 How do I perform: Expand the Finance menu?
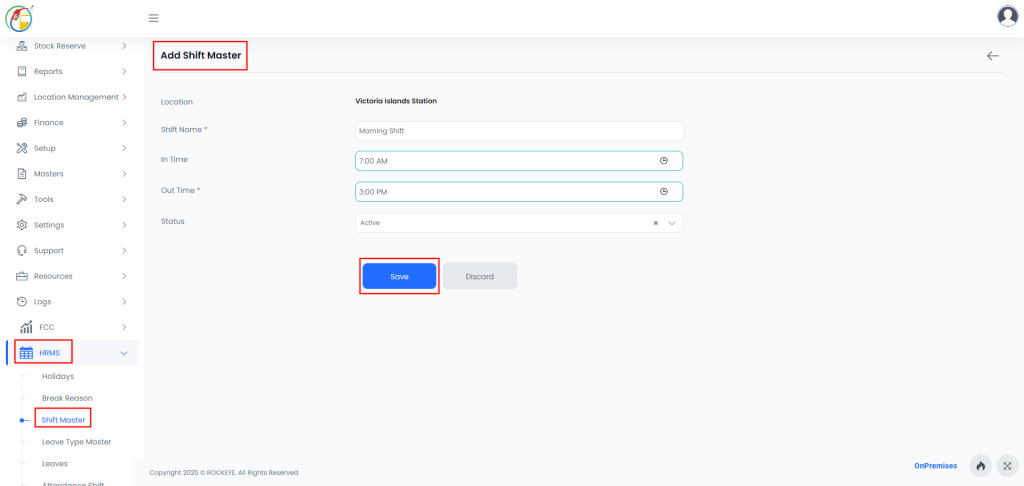(x=72, y=123)
